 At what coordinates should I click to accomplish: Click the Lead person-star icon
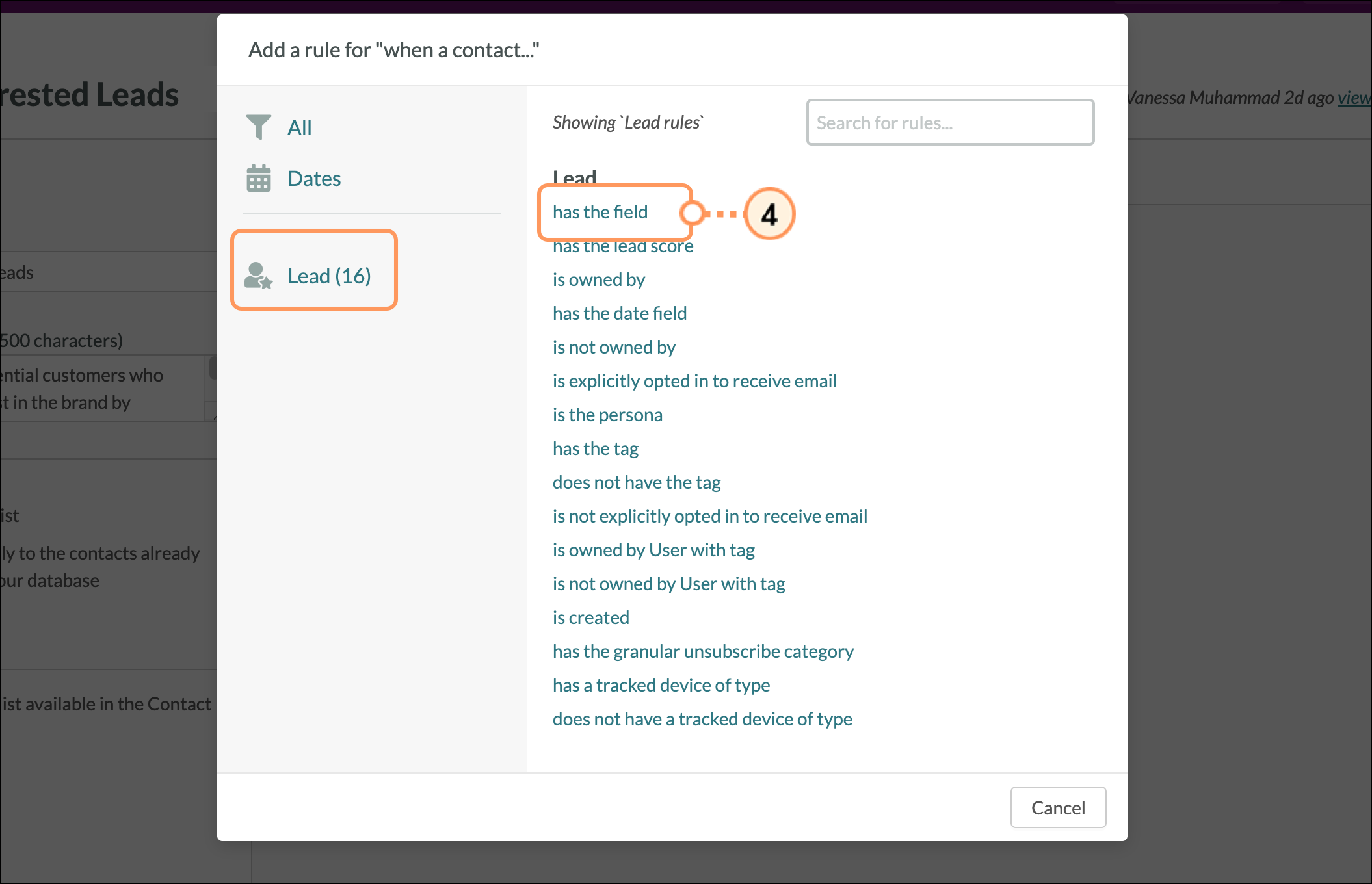click(258, 276)
